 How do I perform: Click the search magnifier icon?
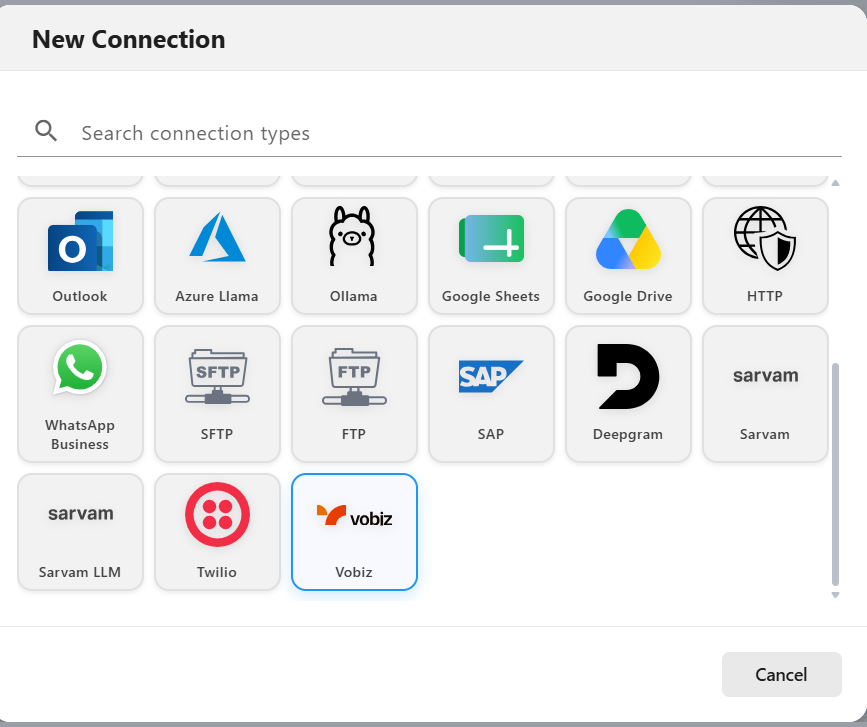[46, 131]
